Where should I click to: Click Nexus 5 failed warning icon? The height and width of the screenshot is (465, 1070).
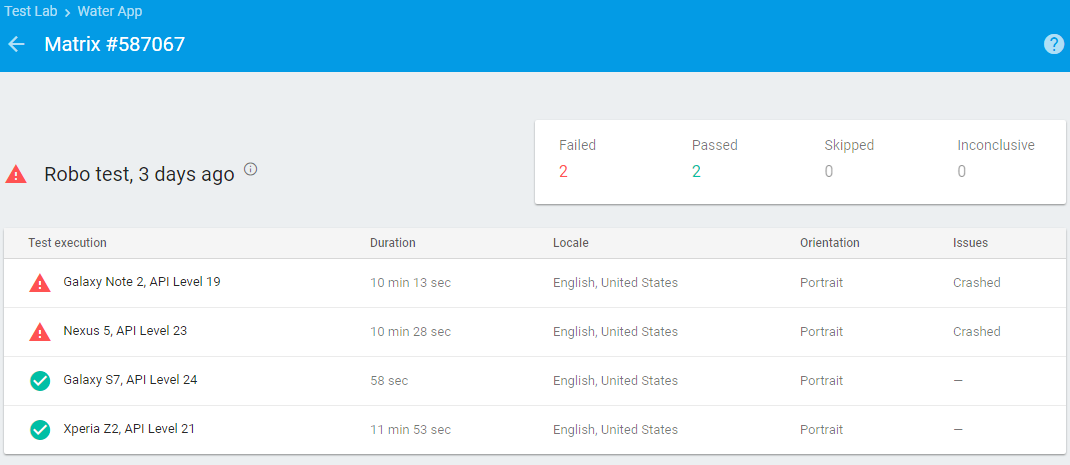click(39, 332)
